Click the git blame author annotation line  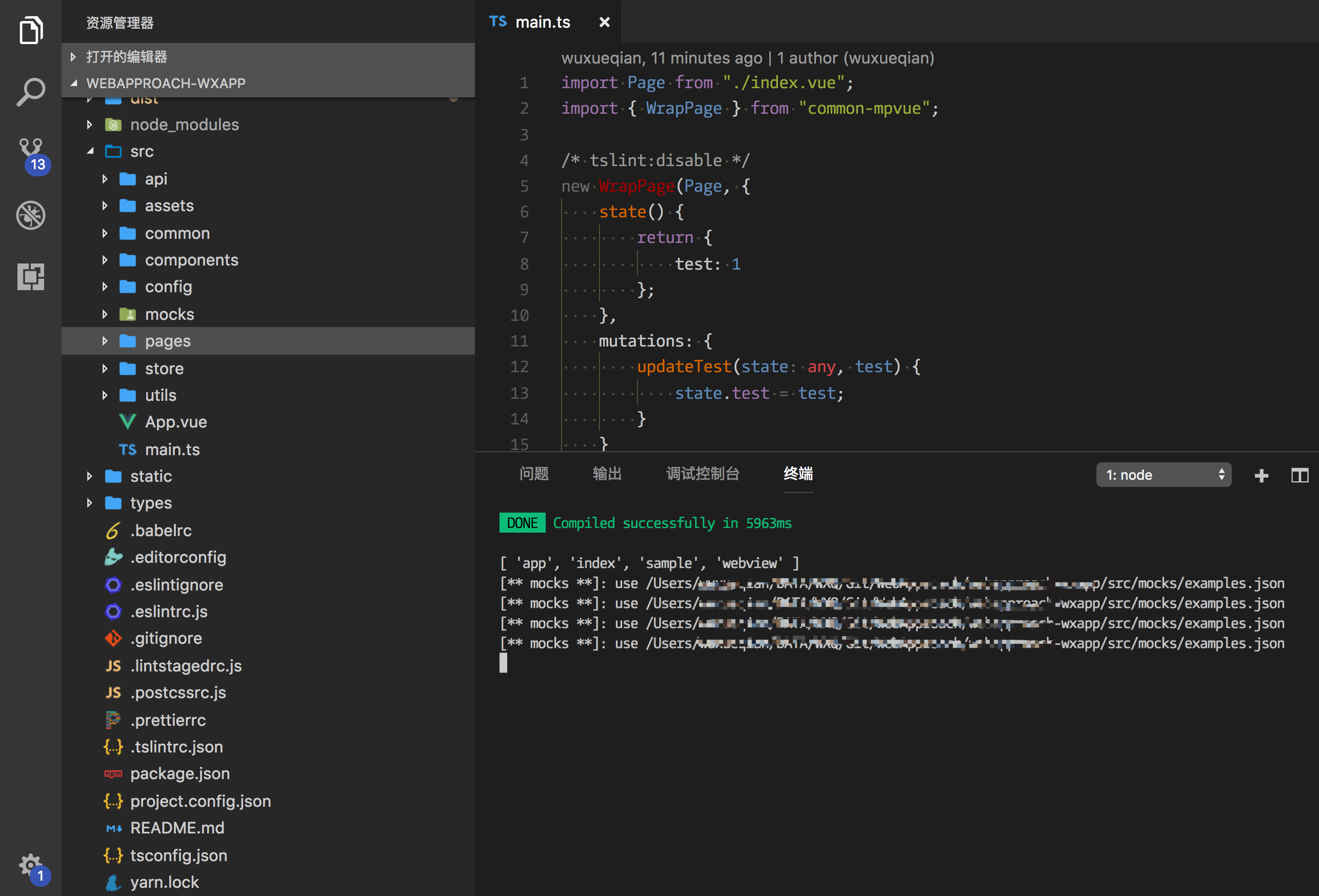pyautogui.click(x=747, y=58)
